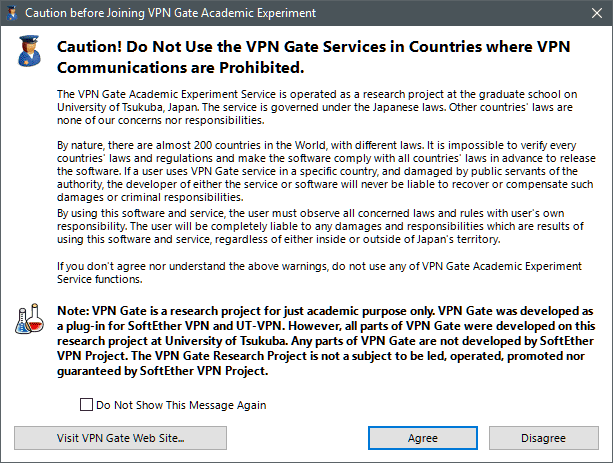This screenshot has height=463, width=613.
Task: Click 'guaranteed by SoftEther VPN Project' final note line
Action: 163,371
